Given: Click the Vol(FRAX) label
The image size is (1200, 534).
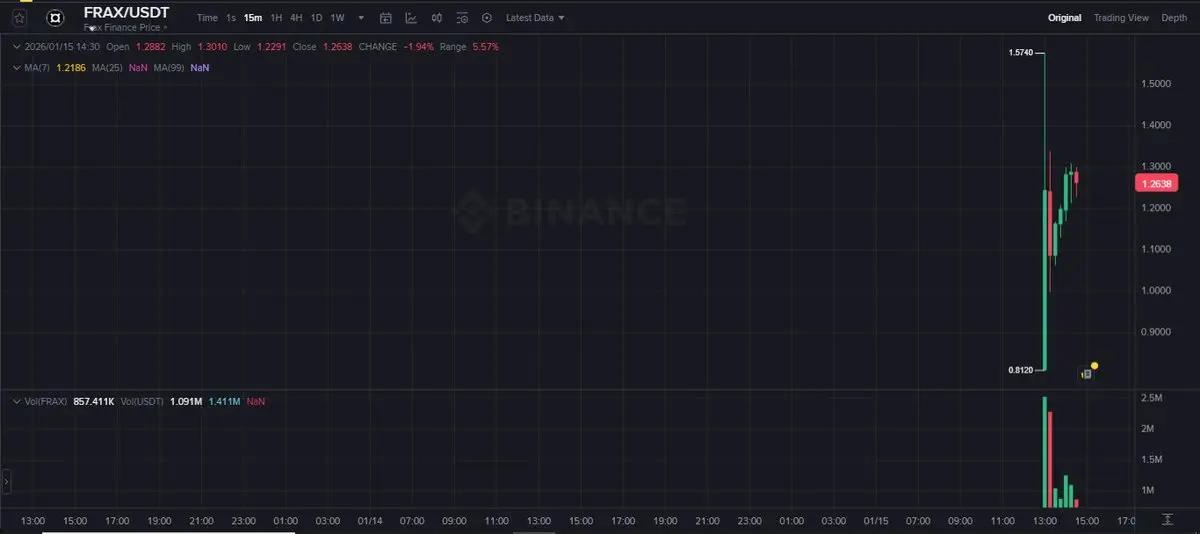Looking at the screenshot, I should coord(46,401).
